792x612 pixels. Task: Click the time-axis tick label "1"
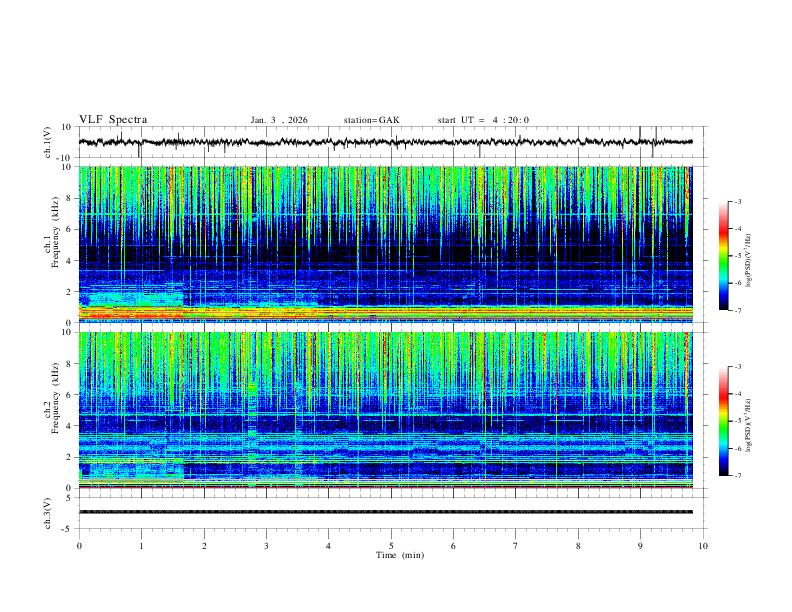[x=141, y=546]
